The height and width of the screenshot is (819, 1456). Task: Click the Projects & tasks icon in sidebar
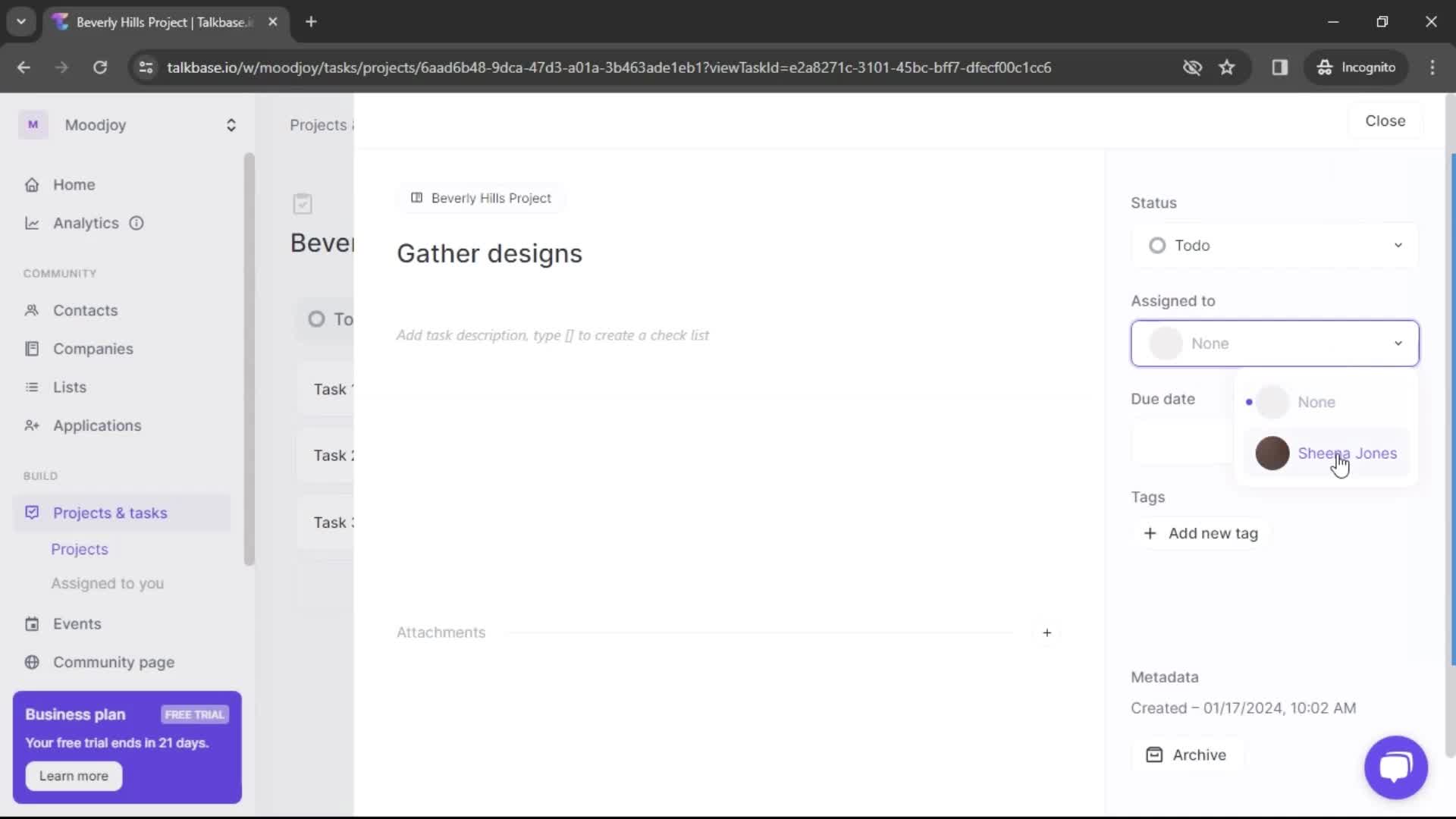click(32, 512)
